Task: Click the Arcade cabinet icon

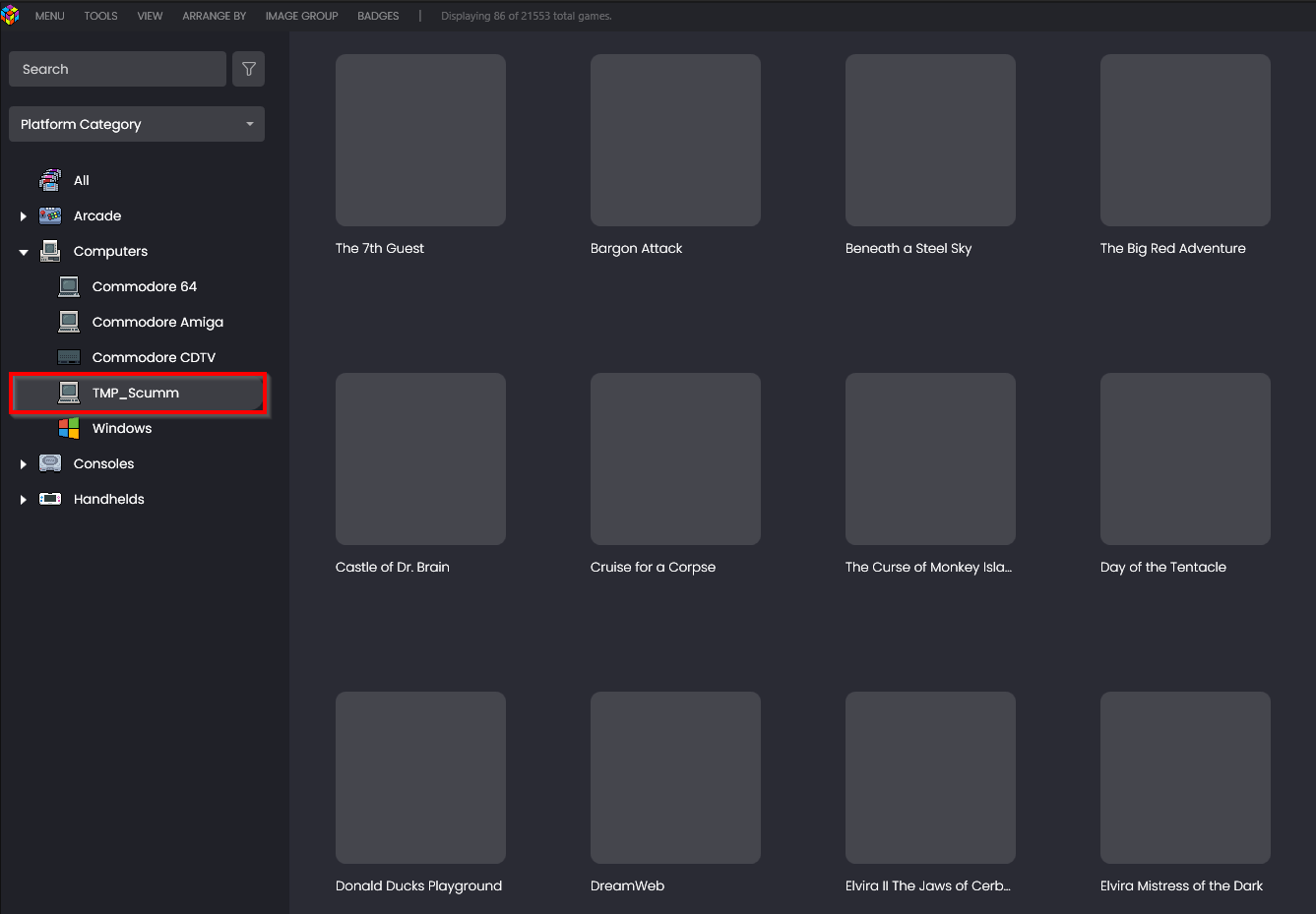Action: coord(50,215)
